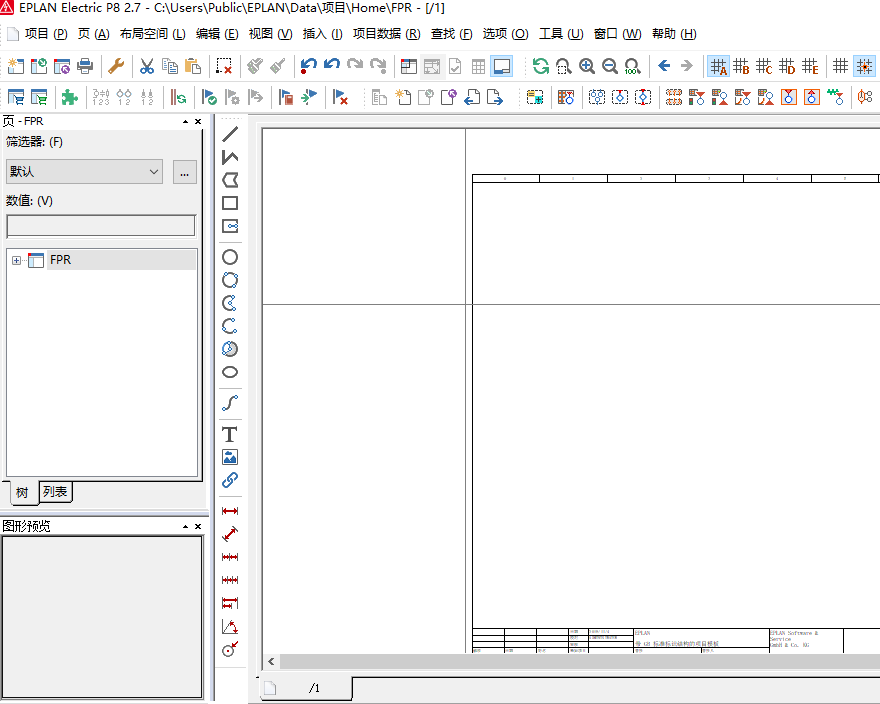The image size is (880, 704).
Task: Click inside the 数值 input field
Action: (101, 226)
